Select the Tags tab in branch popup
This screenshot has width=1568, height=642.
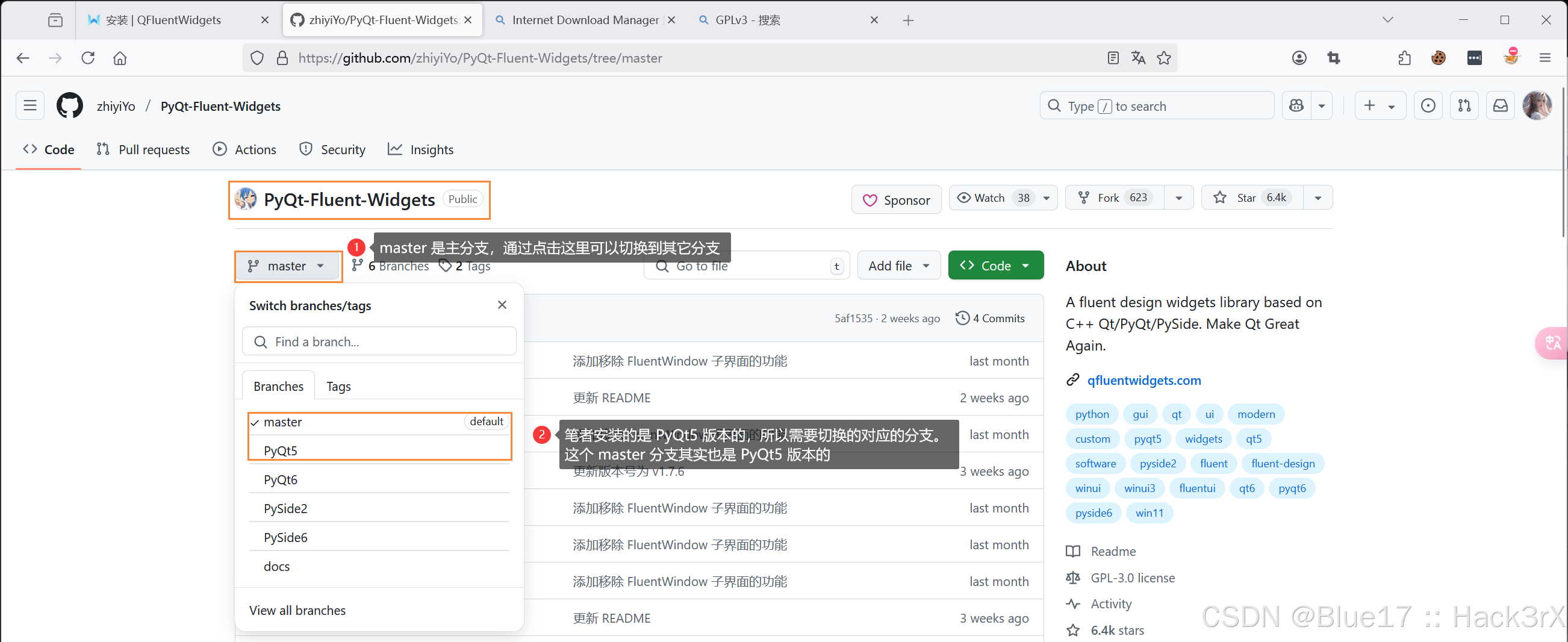[x=338, y=387]
